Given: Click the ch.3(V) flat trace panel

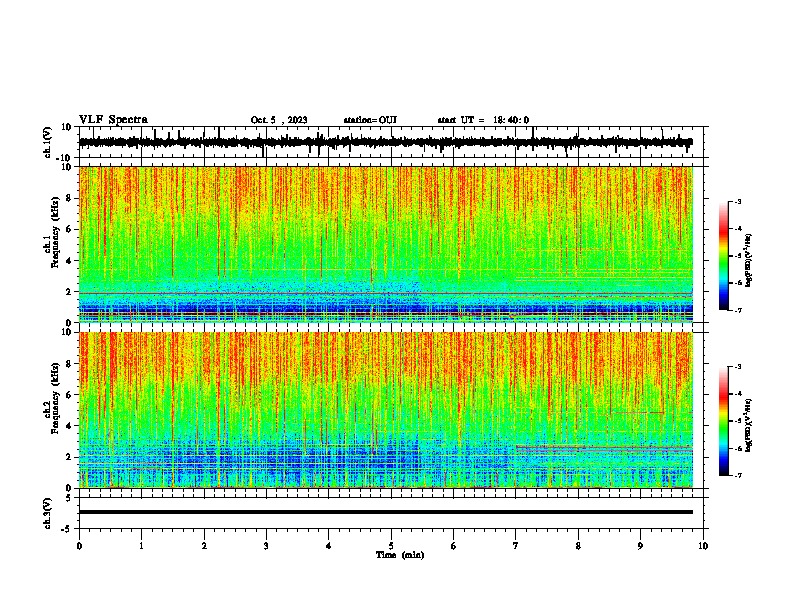Looking at the screenshot, I should tap(393, 513).
